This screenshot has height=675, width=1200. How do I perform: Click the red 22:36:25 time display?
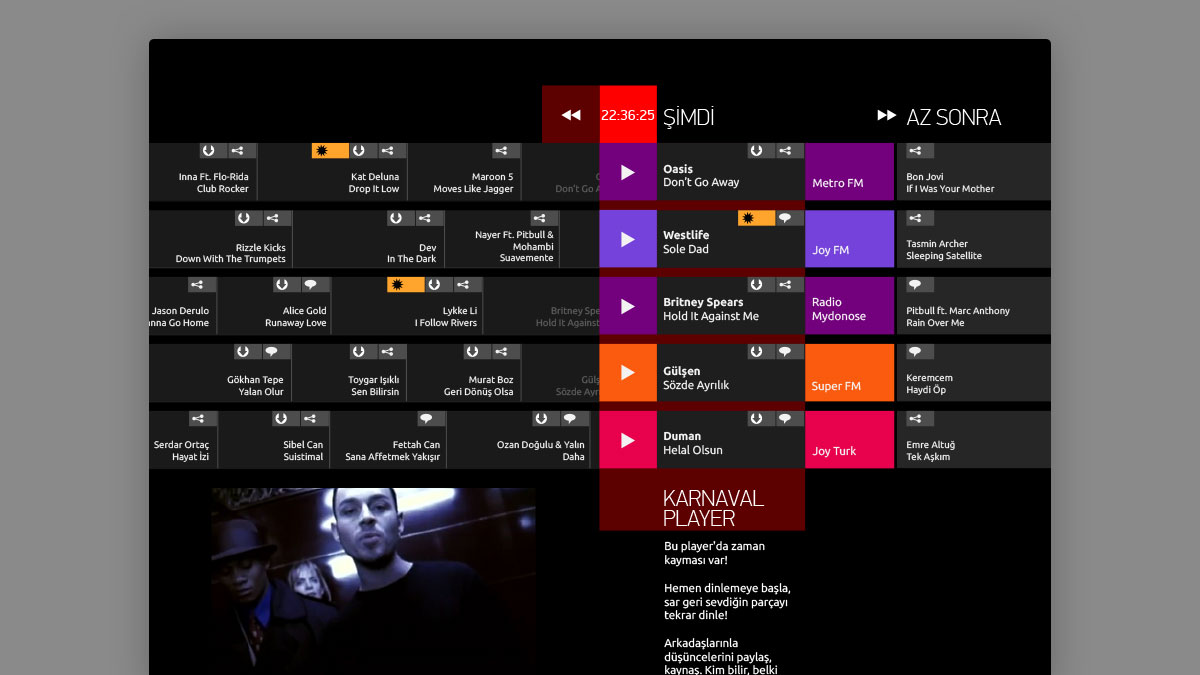[628, 115]
